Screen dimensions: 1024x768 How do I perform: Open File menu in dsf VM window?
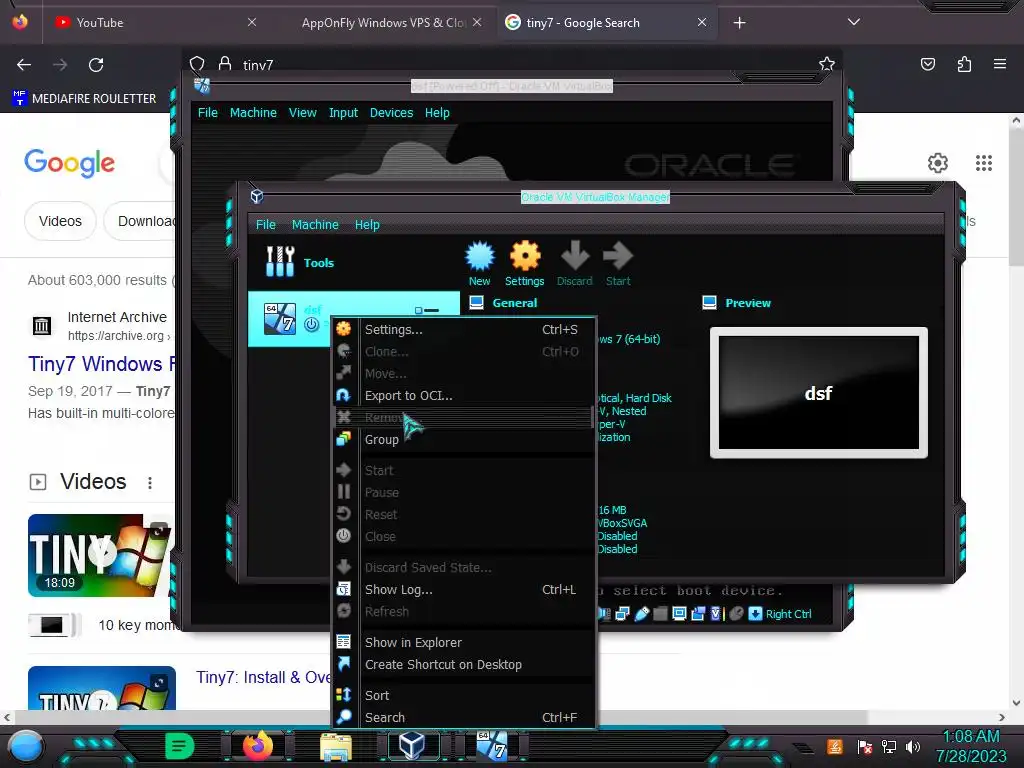coord(208,113)
